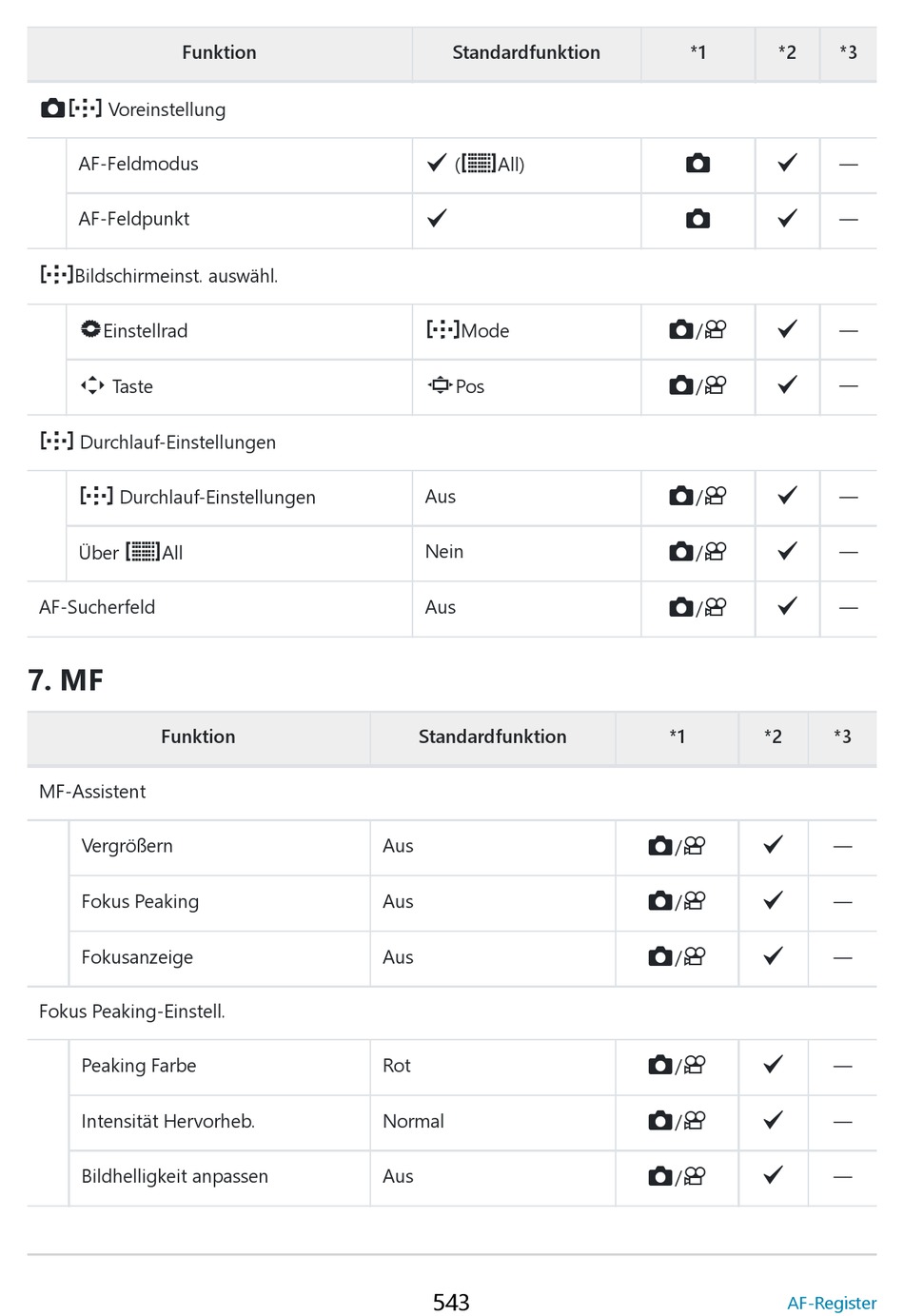Click the *2 checkmark in the AF-Feldmodus row

tap(787, 164)
